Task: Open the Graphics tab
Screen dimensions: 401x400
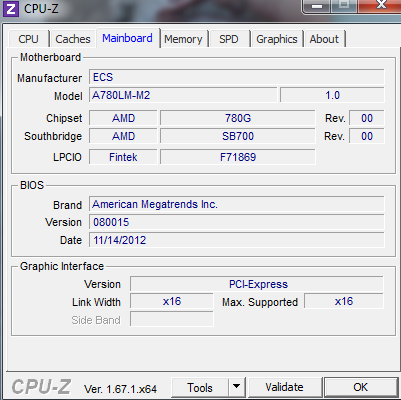Action: coord(277,39)
